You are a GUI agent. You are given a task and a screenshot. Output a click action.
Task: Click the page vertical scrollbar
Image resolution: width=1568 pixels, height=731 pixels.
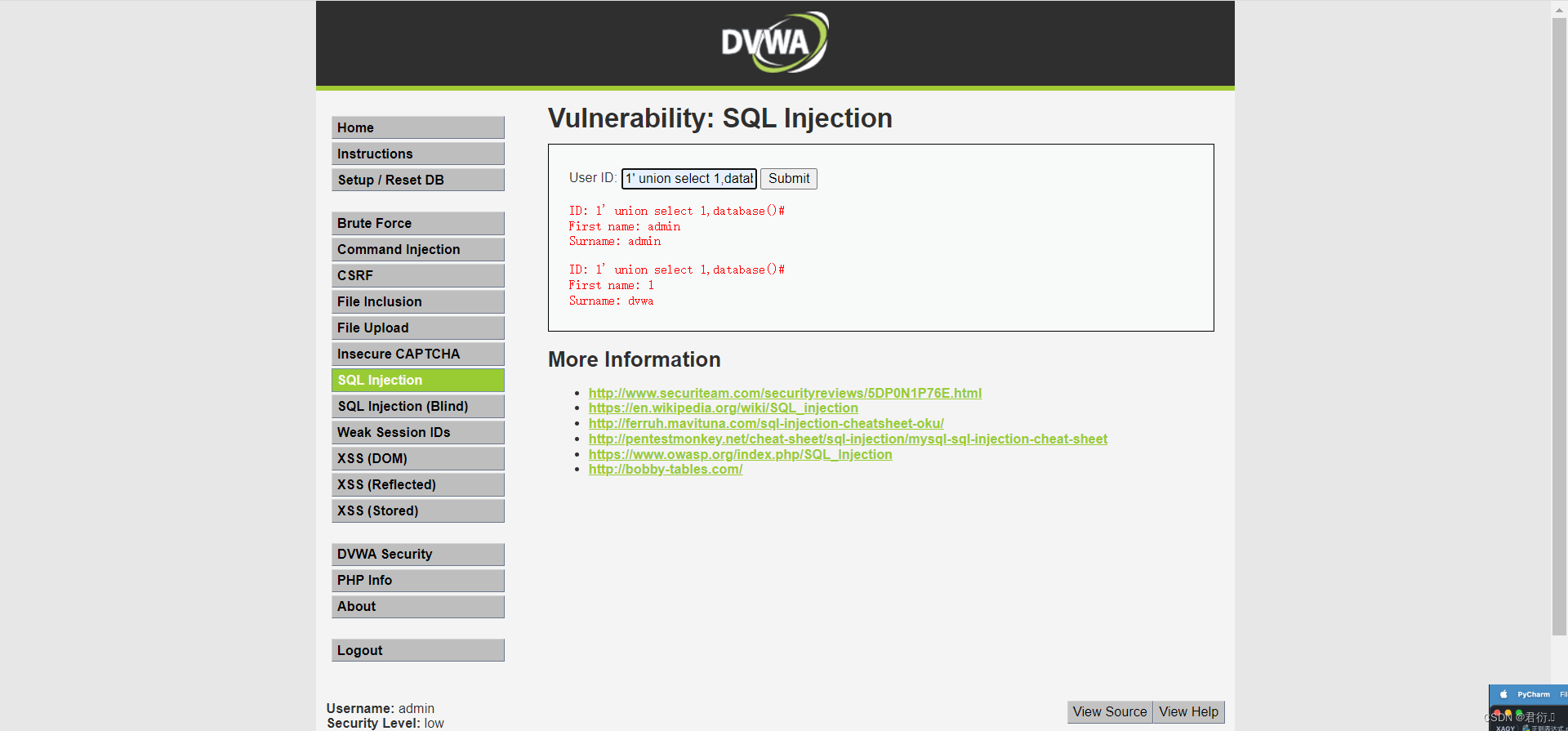(x=1559, y=327)
